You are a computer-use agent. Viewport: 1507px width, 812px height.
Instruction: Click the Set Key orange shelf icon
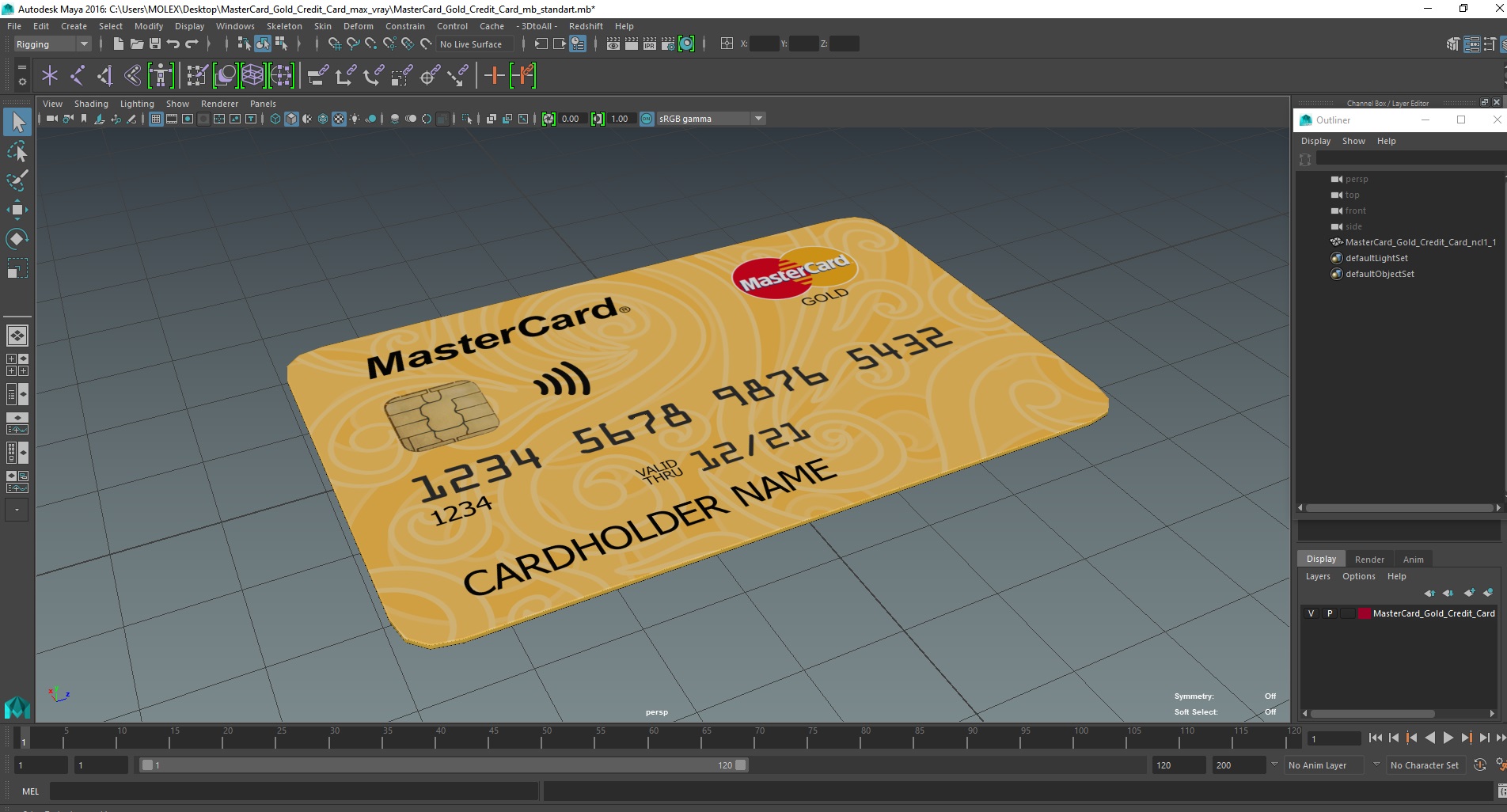(x=494, y=76)
